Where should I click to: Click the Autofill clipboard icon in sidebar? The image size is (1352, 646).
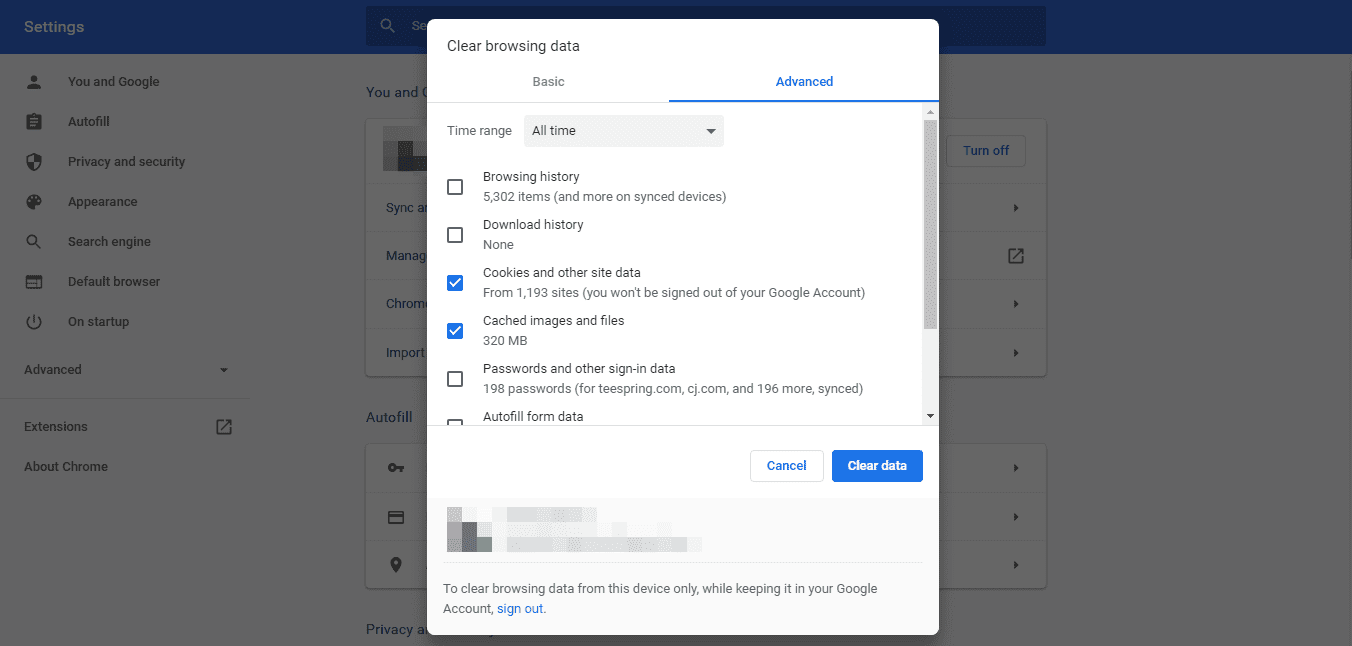coord(34,122)
